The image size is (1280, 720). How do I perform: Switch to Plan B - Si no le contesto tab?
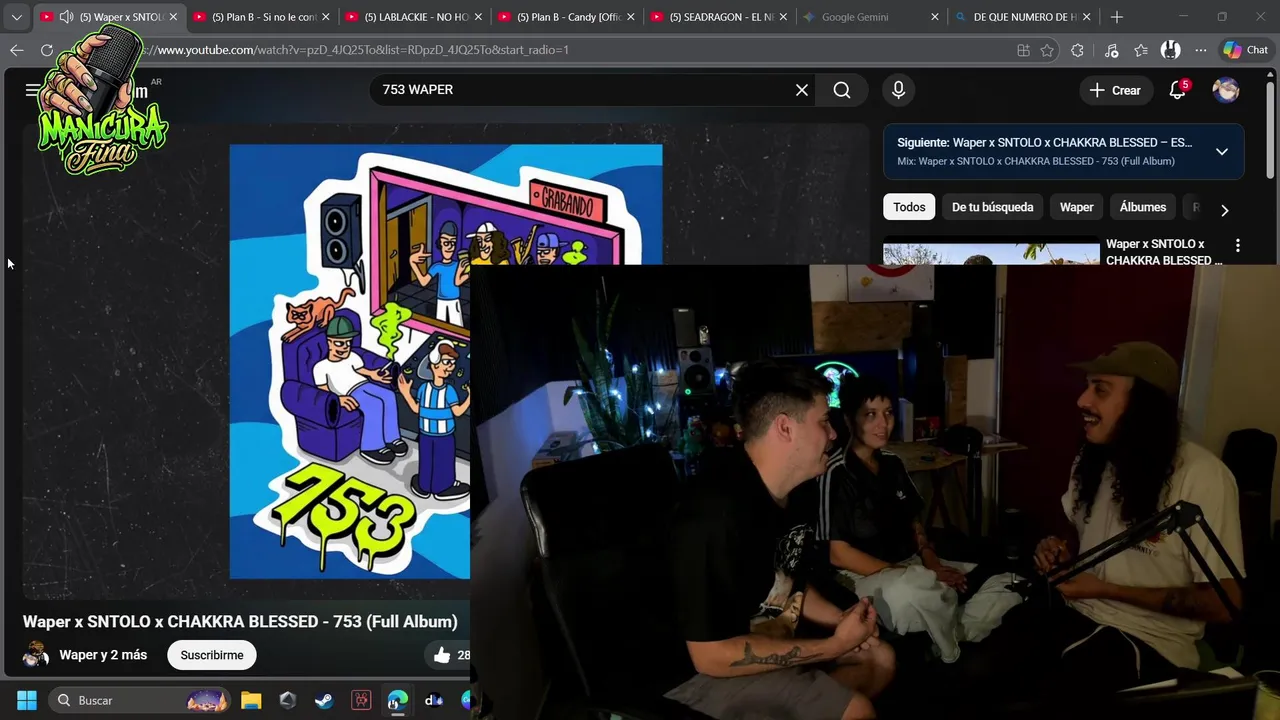click(264, 17)
